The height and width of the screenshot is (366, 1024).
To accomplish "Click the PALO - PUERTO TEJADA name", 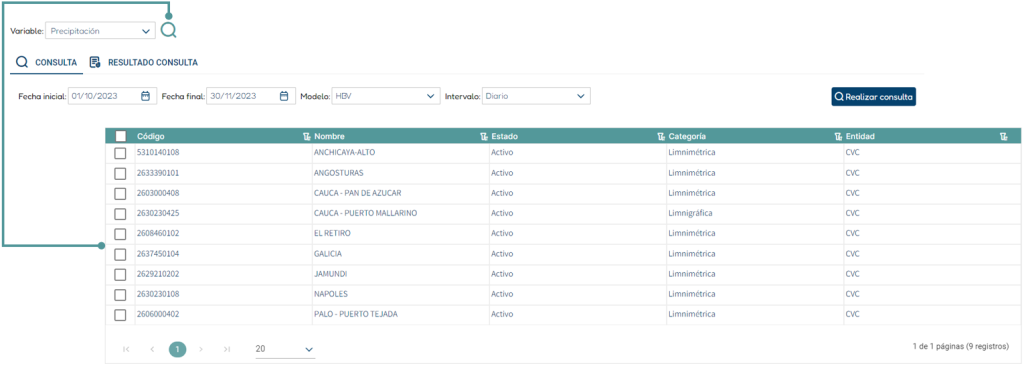I will 356,314.
